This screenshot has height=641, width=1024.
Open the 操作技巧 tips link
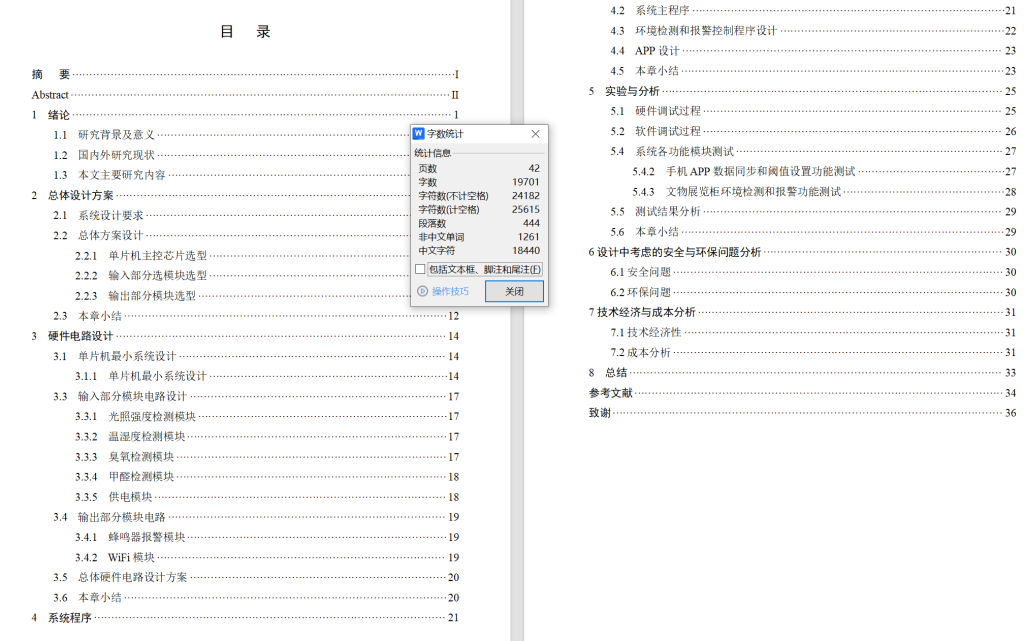(450, 291)
